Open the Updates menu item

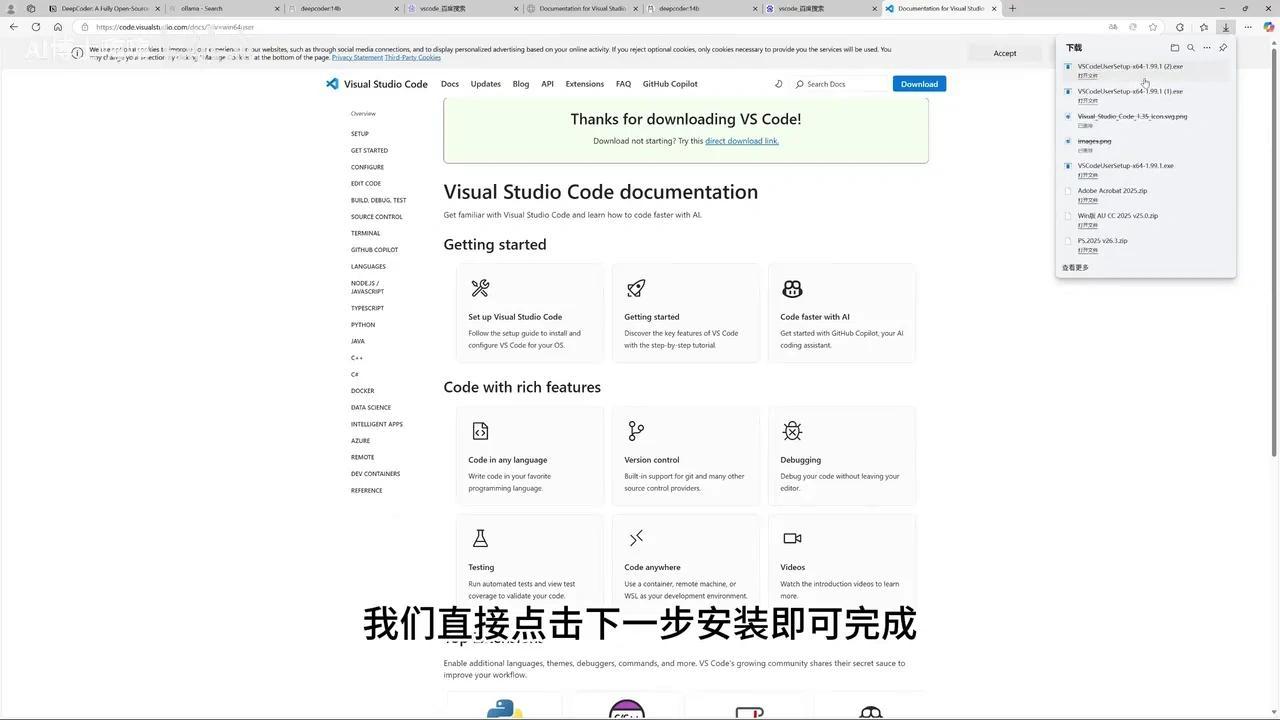pos(486,84)
